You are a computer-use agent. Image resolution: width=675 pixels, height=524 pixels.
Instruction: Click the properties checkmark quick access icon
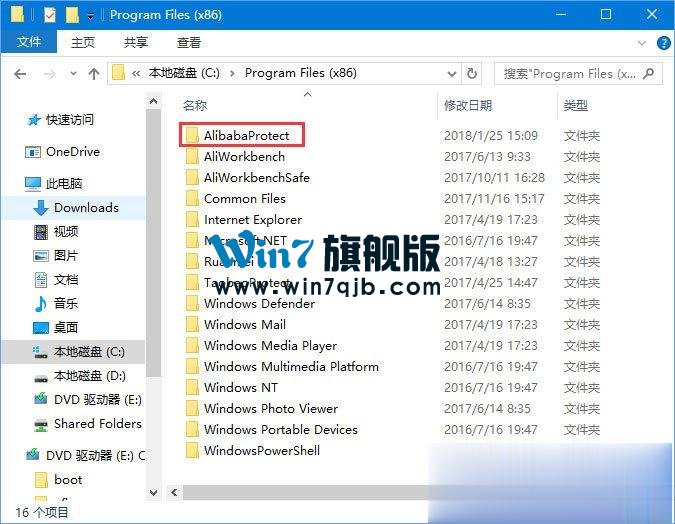[x=50, y=15]
